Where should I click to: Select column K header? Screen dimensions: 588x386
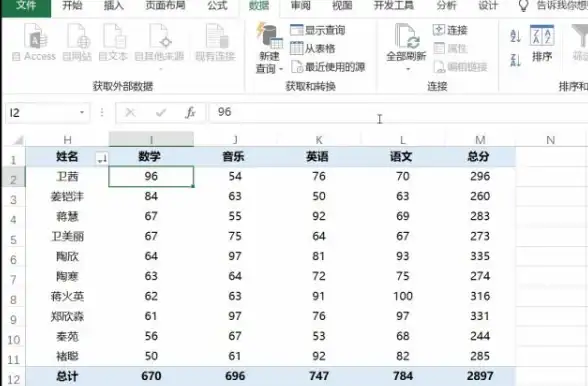click(x=319, y=140)
